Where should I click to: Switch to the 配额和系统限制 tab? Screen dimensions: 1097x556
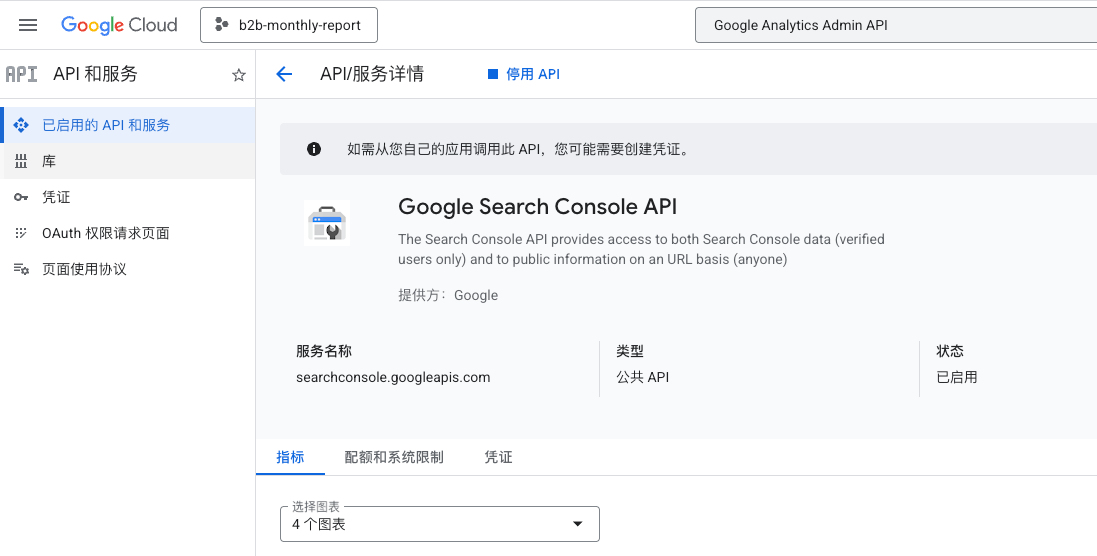click(x=394, y=457)
